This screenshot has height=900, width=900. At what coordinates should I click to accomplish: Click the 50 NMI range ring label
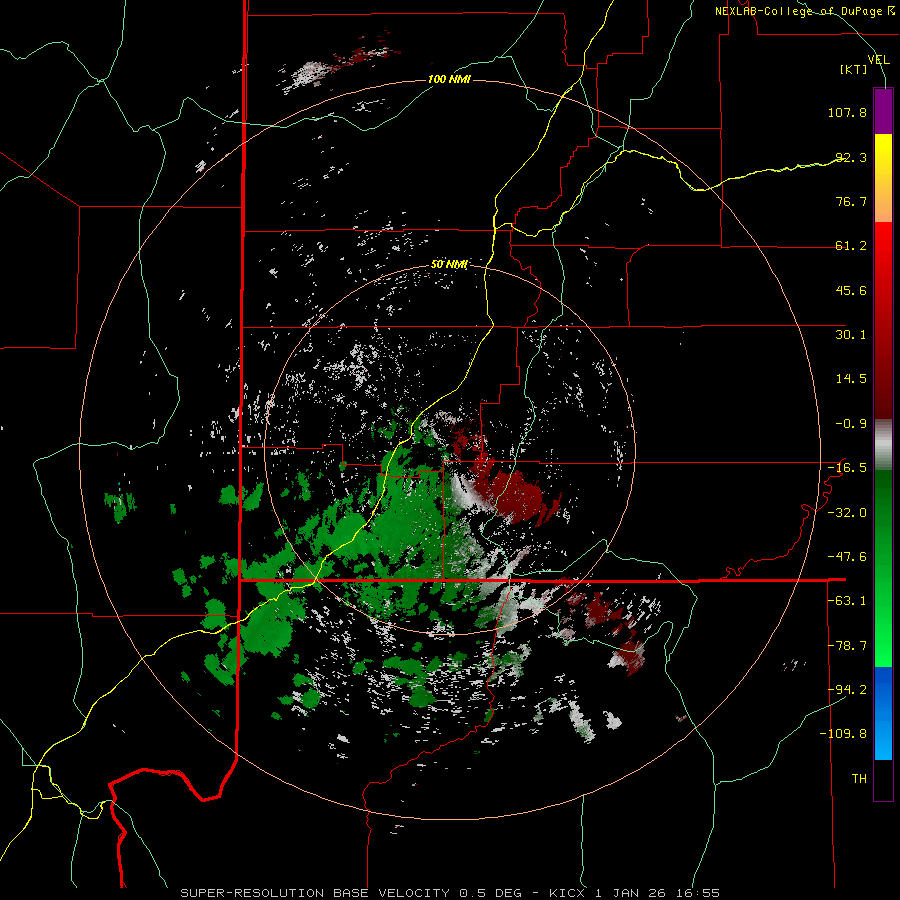point(449,265)
